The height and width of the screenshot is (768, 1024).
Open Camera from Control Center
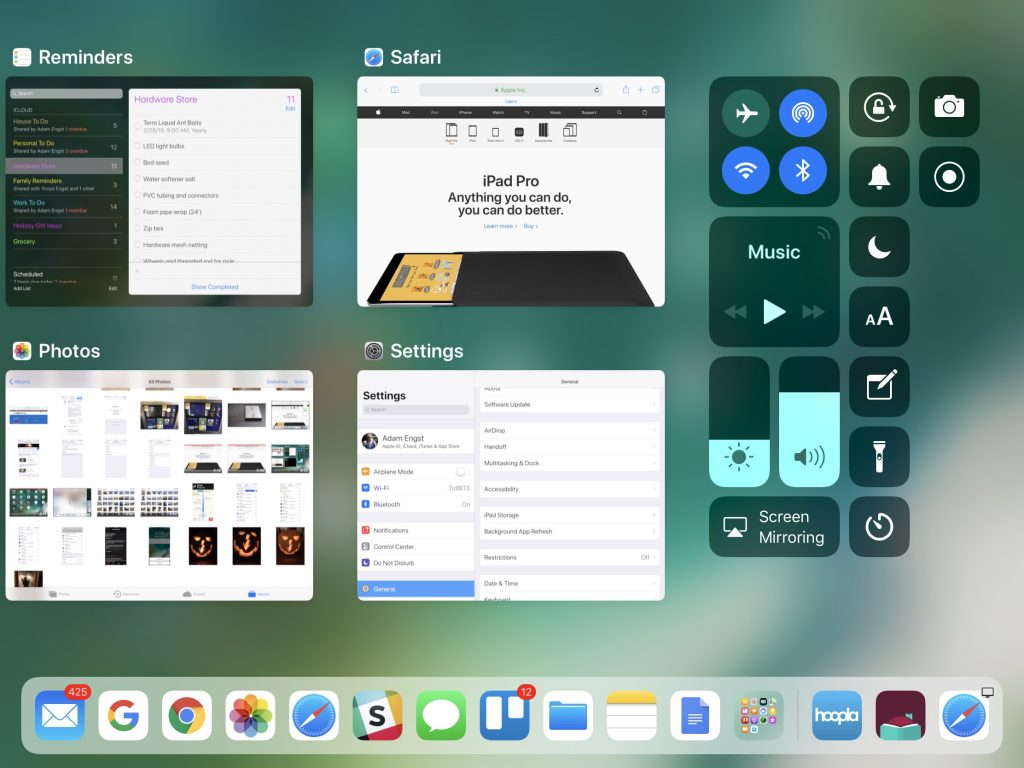(x=949, y=106)
